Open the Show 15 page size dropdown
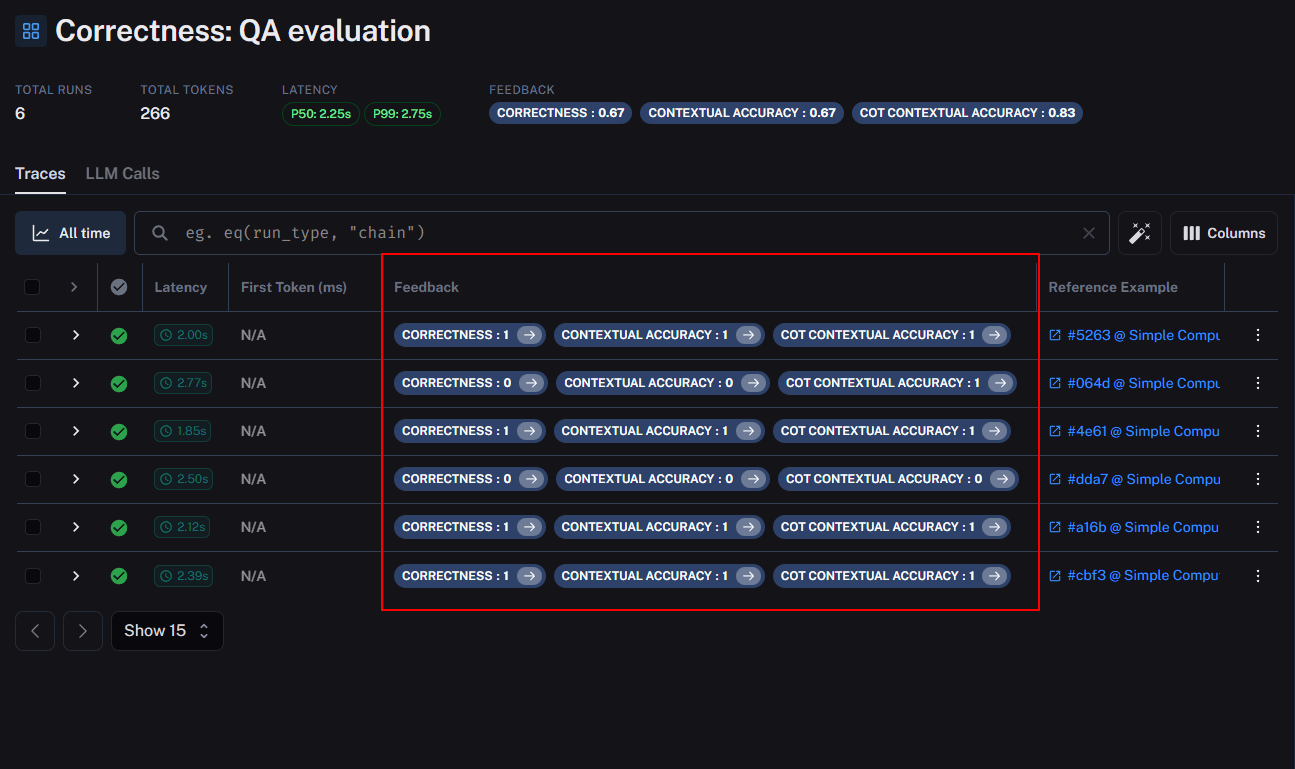This screenshot has width=1295, height=769. pyautogui.click(x=167, y=631)
